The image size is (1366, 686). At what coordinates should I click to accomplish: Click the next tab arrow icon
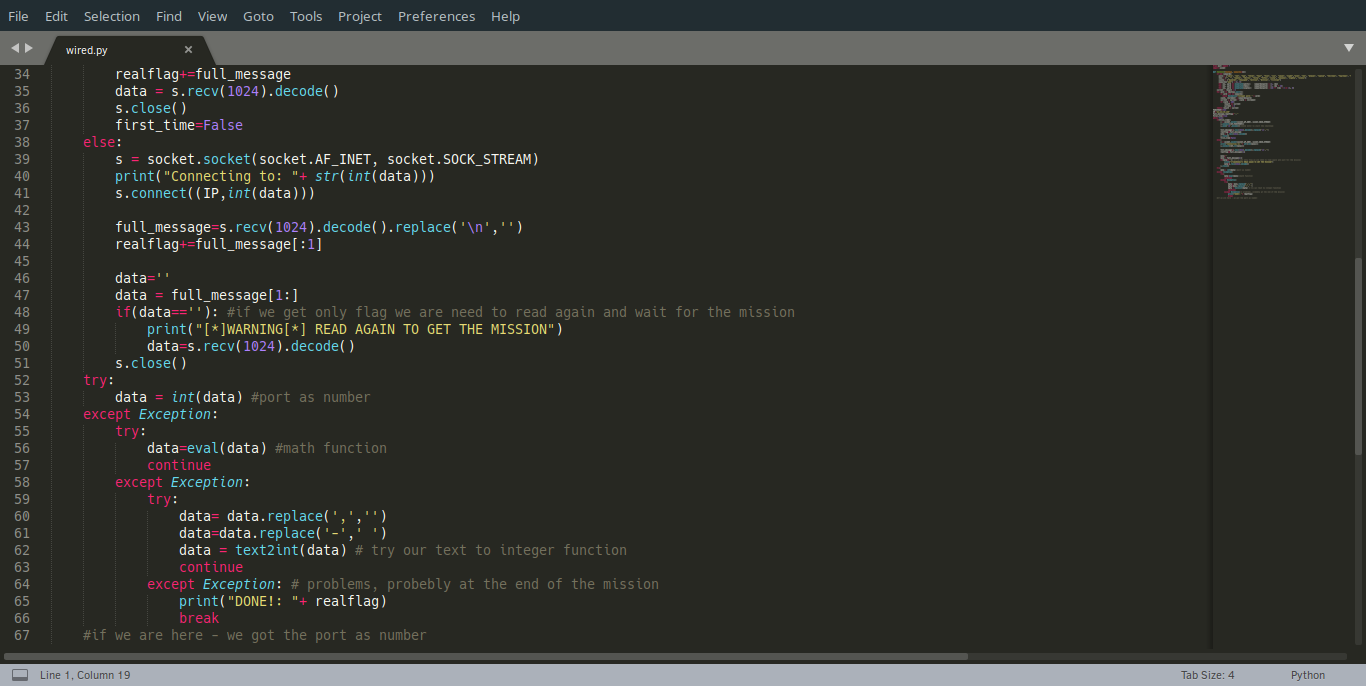click(29, 48)
